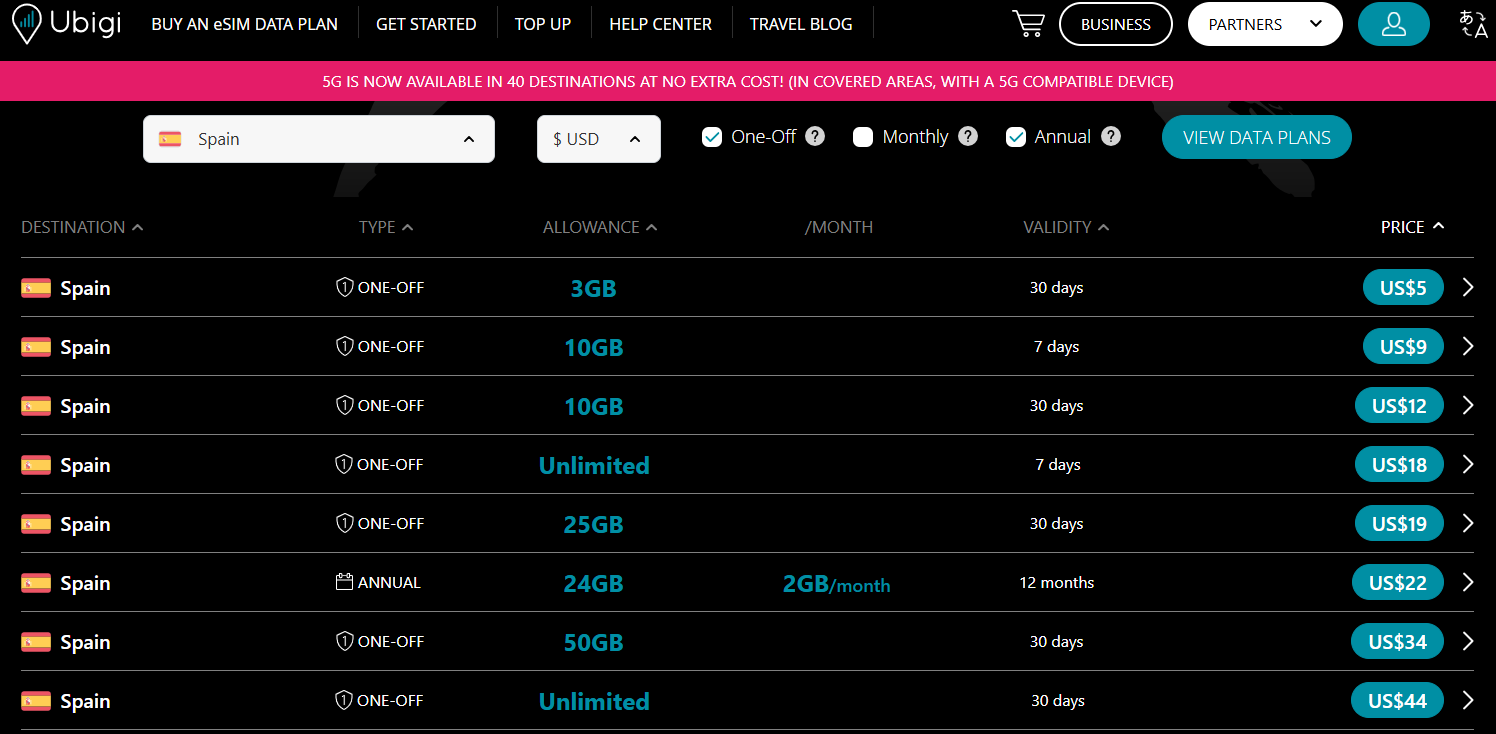The height and width of the screenshot is (734, 1496).
Task: Select the US$44 price button
Action: 1397,701
